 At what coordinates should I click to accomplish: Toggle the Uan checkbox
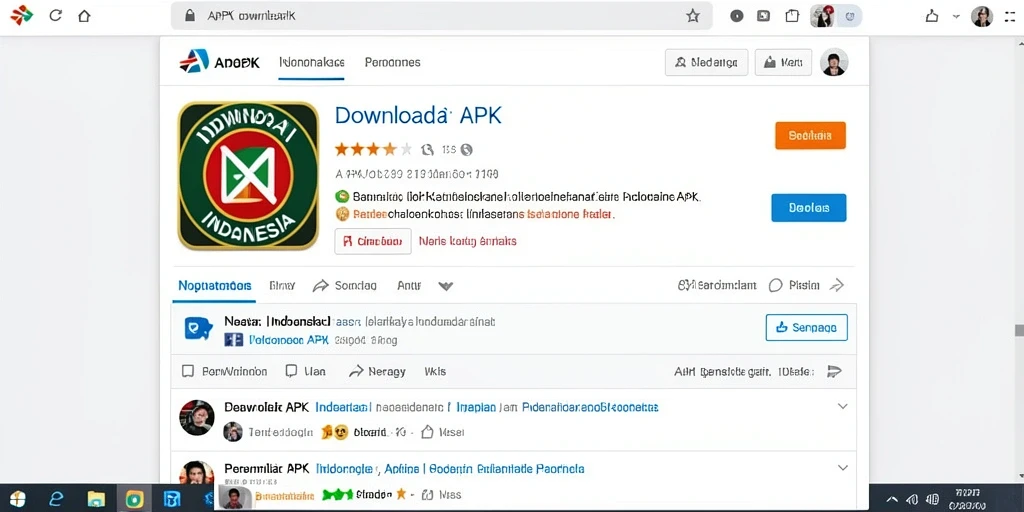tap(292, 371)
